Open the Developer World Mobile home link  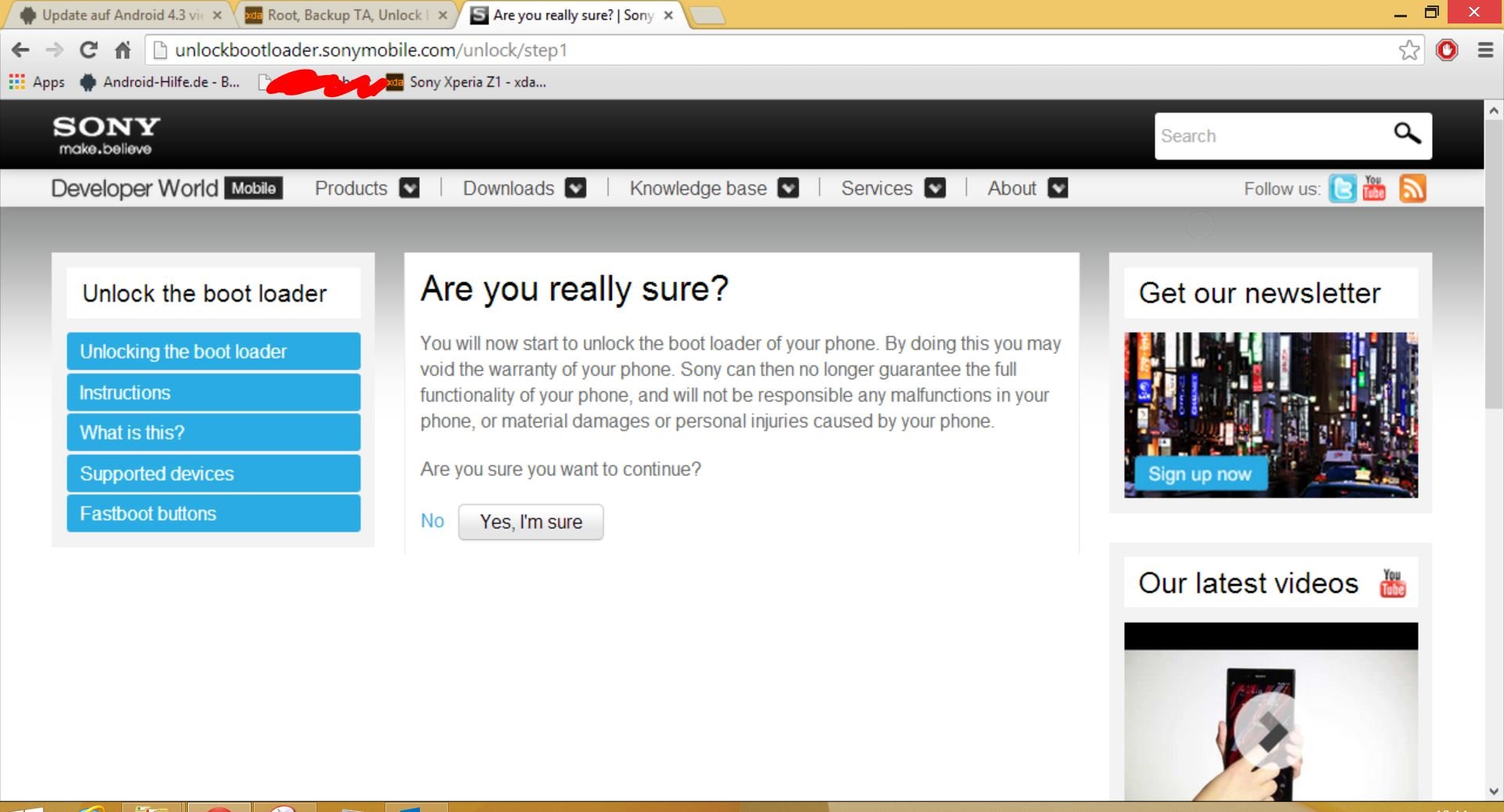tap(167, 189)
